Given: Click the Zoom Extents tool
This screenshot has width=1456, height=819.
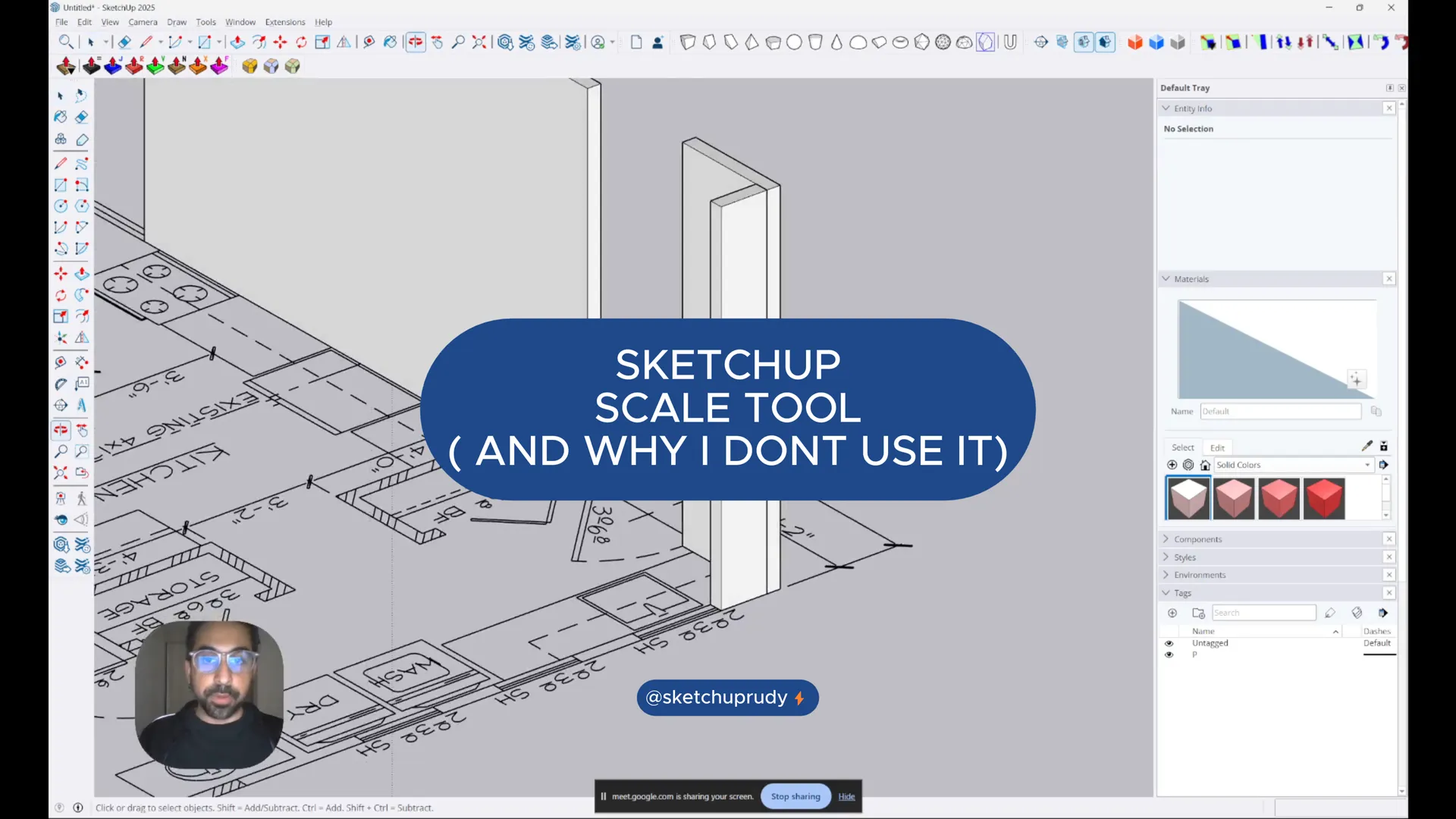Looking at the screenshot, I should coord(61,473).
